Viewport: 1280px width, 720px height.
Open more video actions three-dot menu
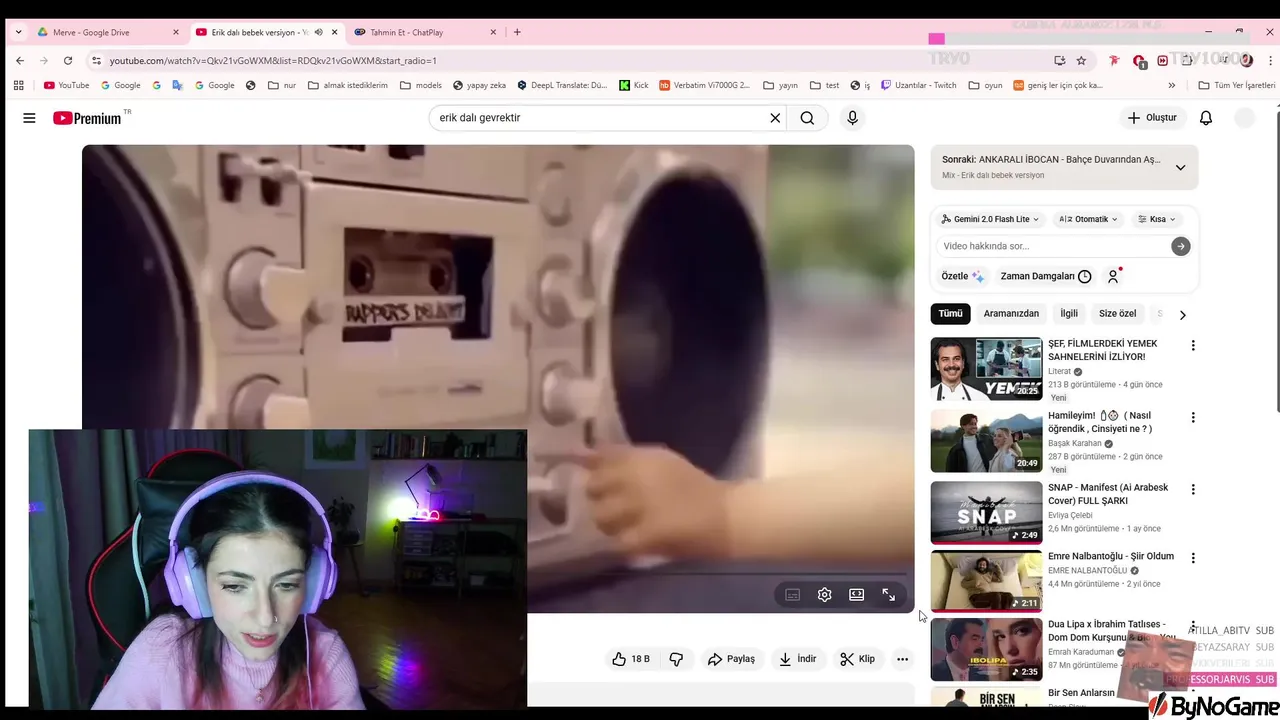[902, 659]
